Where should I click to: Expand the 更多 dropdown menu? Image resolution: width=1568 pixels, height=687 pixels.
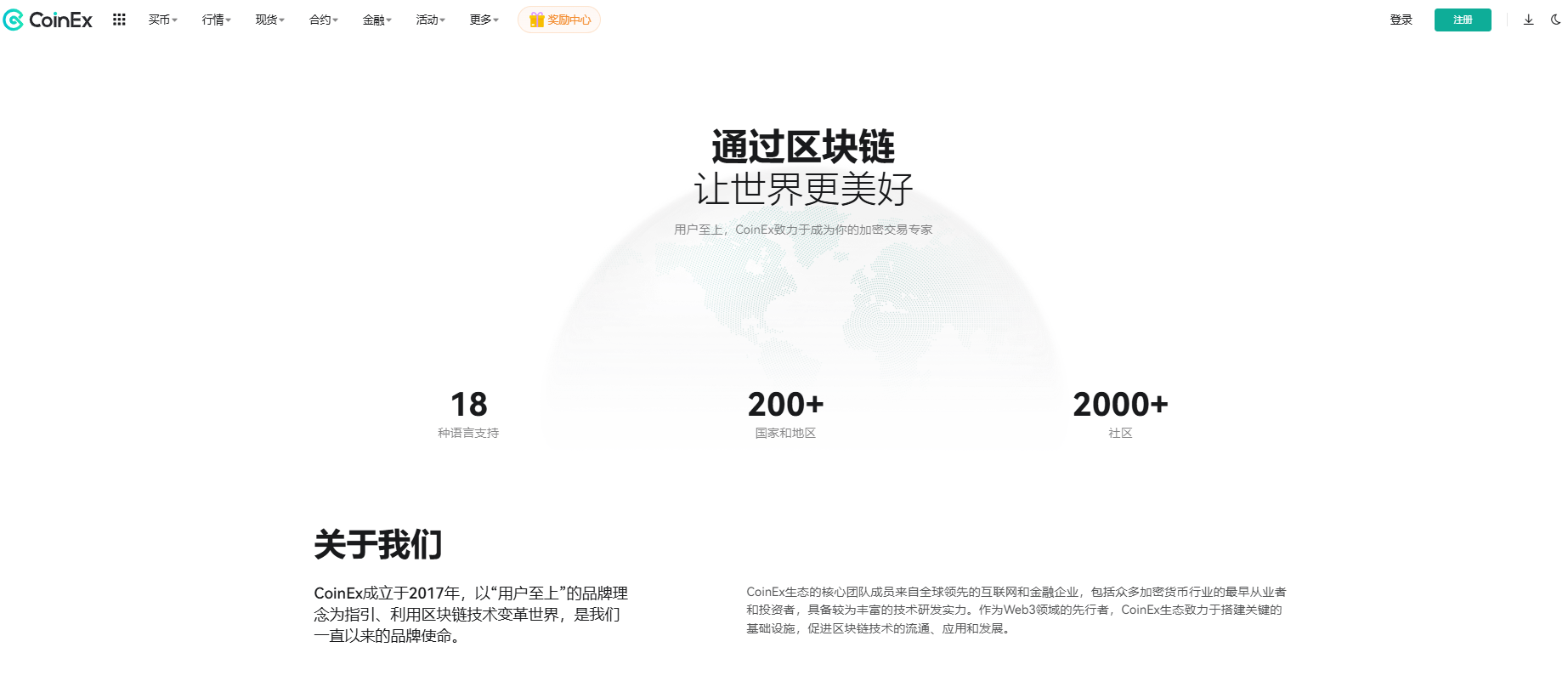click(x=484, y=20)
